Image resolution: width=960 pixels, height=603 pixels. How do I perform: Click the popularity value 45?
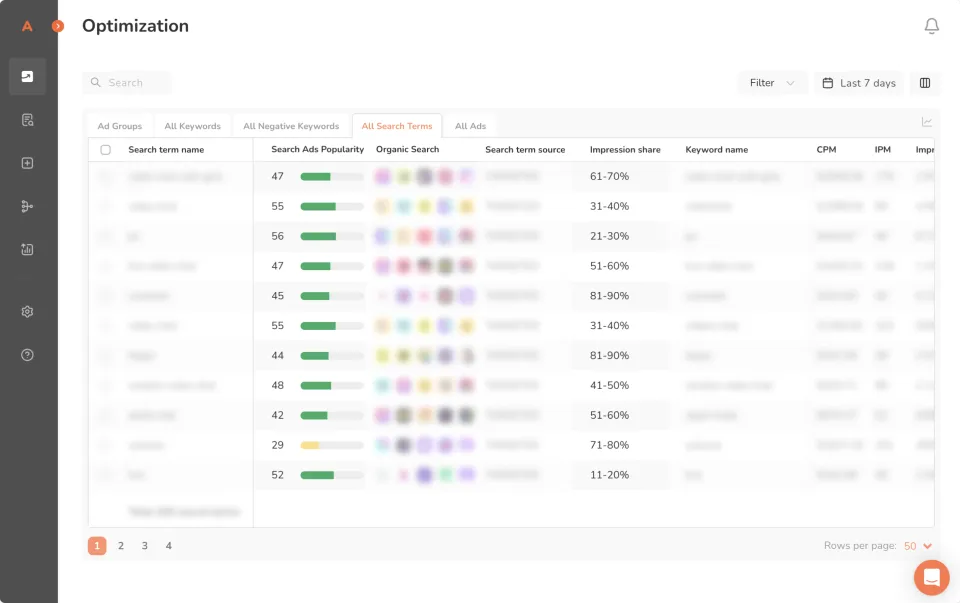(277, 296)
